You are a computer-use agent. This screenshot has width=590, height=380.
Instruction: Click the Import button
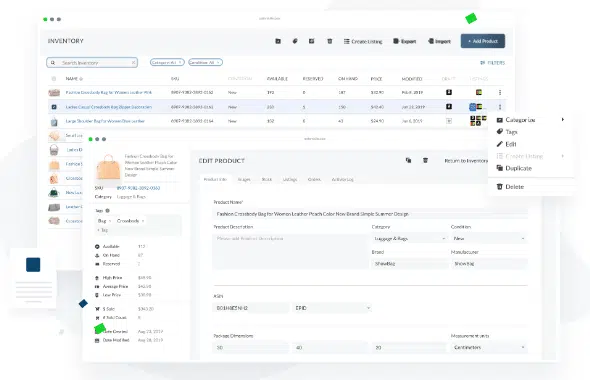click(x=439, y=41)
